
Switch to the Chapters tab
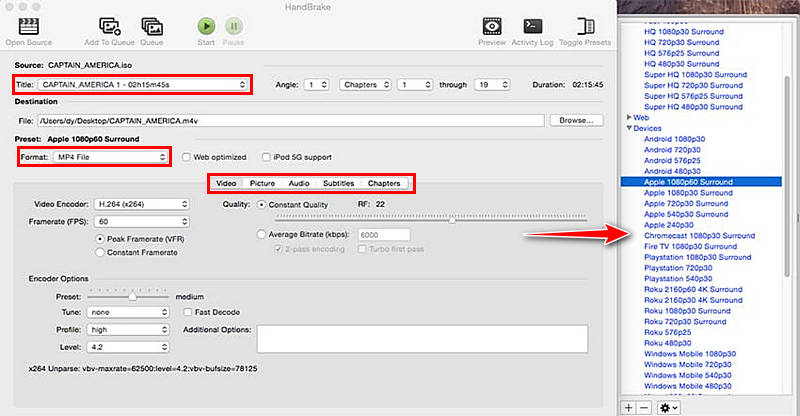pos(384,183)
